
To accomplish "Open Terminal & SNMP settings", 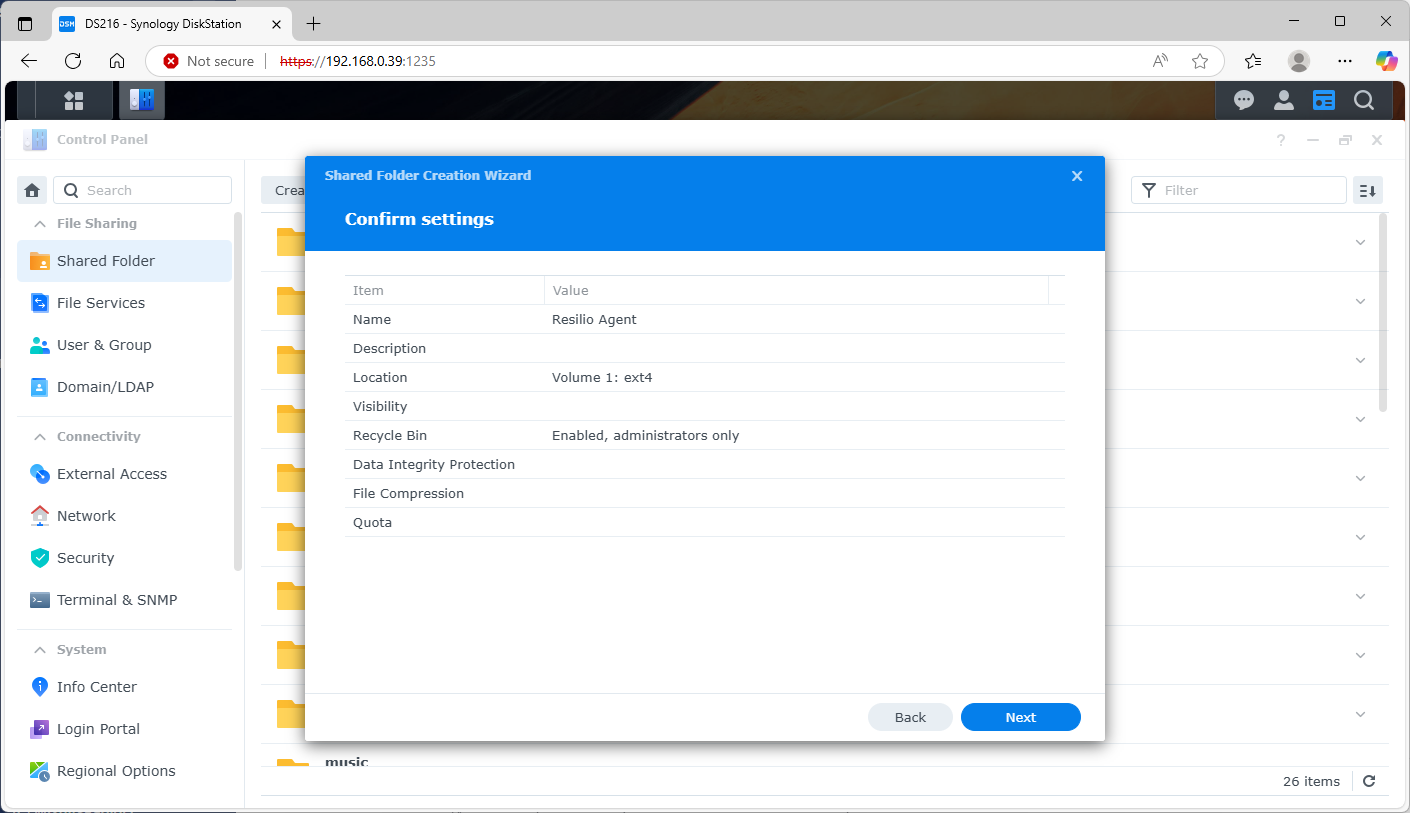I will click(116, 599).
